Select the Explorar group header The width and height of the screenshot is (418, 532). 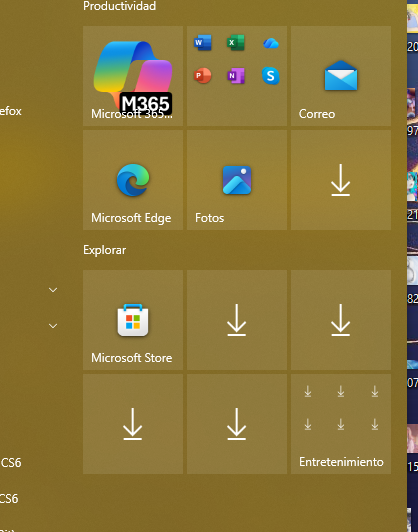point(104,250)
